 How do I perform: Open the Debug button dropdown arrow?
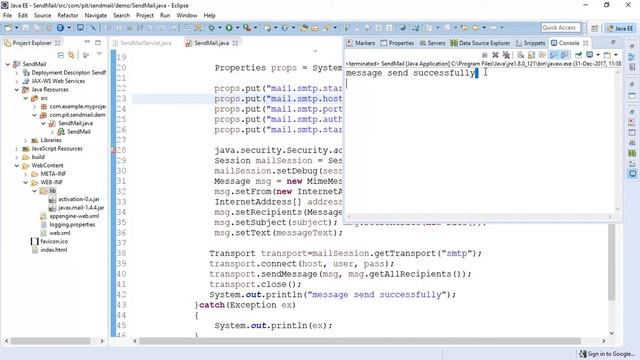coord(220,28)
